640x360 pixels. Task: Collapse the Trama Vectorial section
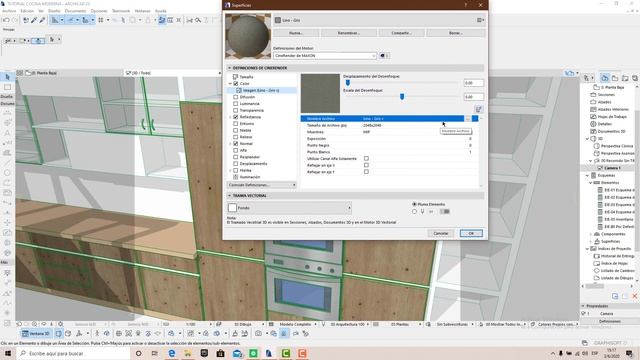[x=229, y=196]
